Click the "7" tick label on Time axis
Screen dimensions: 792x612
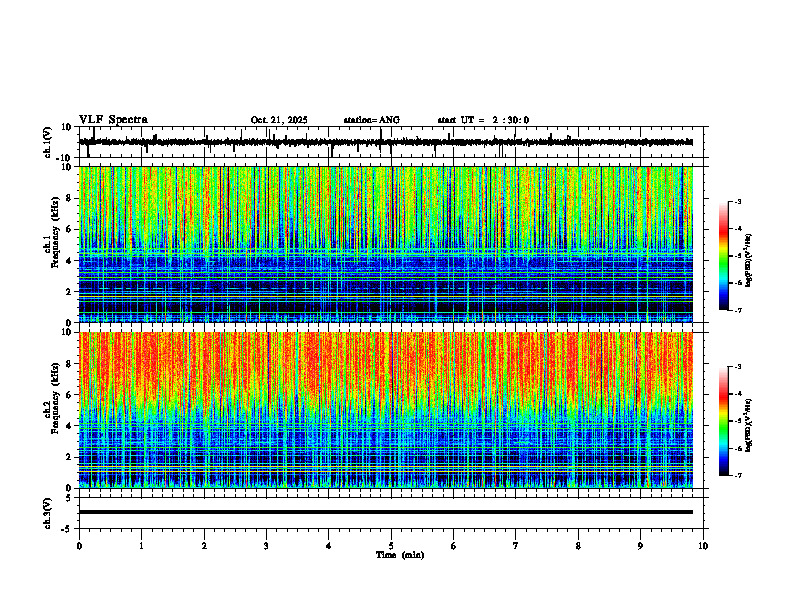click(x=516, y=546)
